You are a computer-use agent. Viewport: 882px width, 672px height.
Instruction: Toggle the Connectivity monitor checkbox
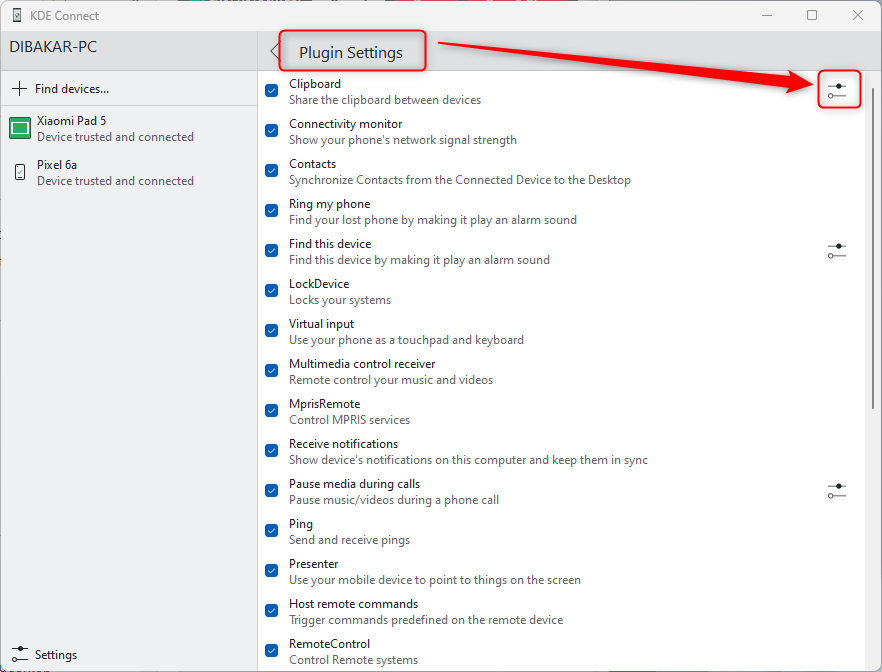pyautogui.click(x=272, y=130)
